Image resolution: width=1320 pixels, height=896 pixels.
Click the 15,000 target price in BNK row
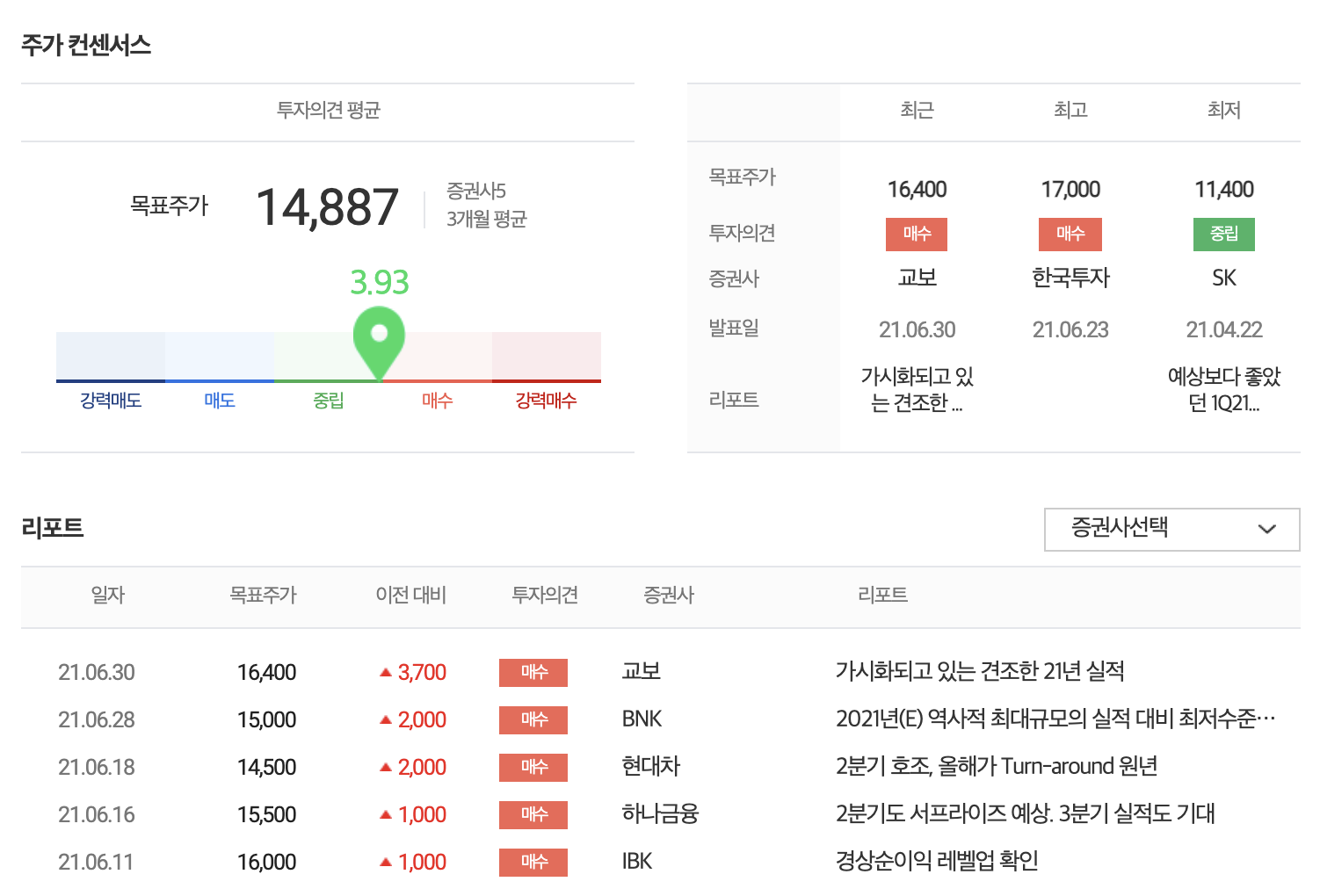(x=266, y=720)
